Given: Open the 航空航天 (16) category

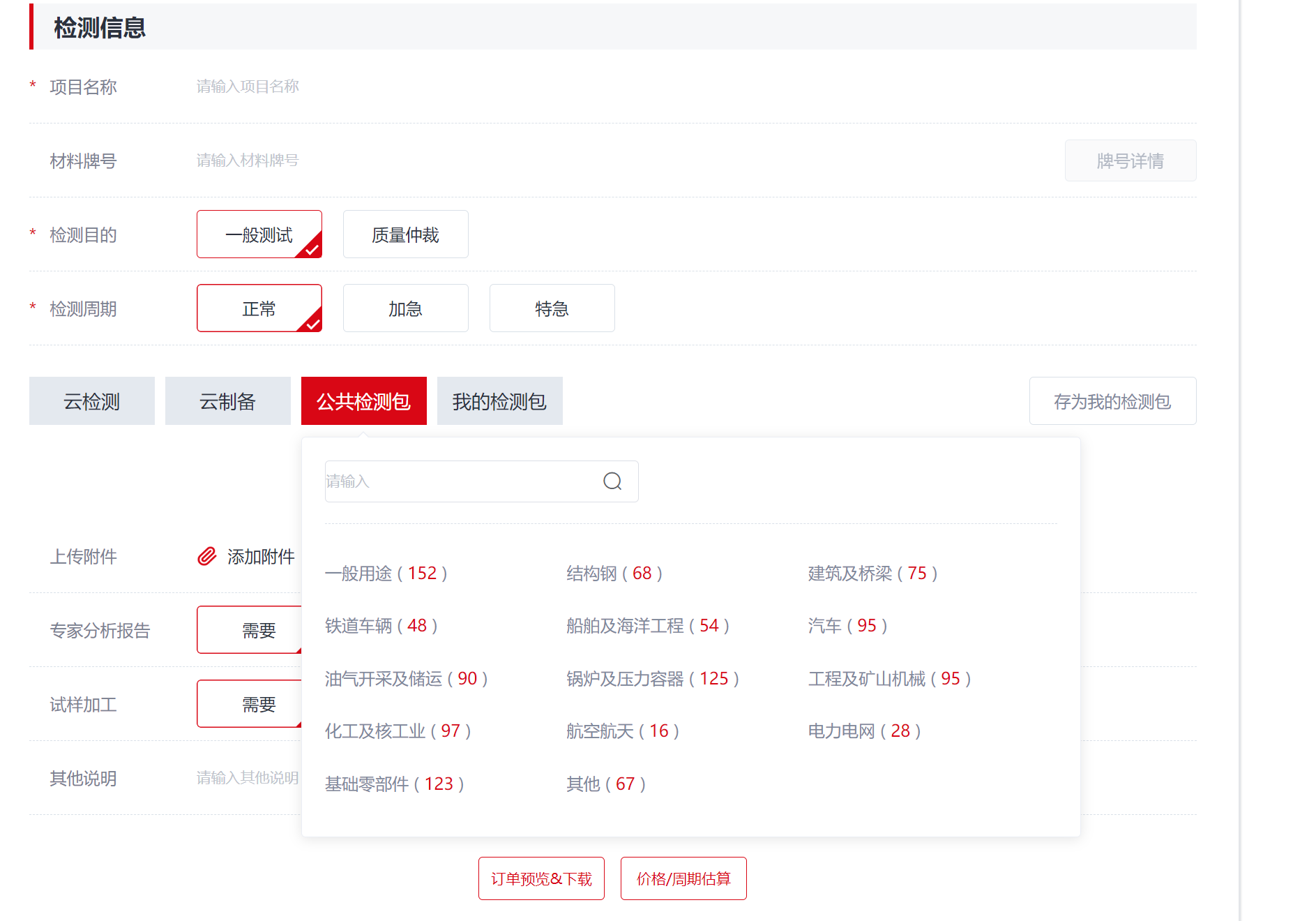Looking at the screenshot, I should coord(623,731).
